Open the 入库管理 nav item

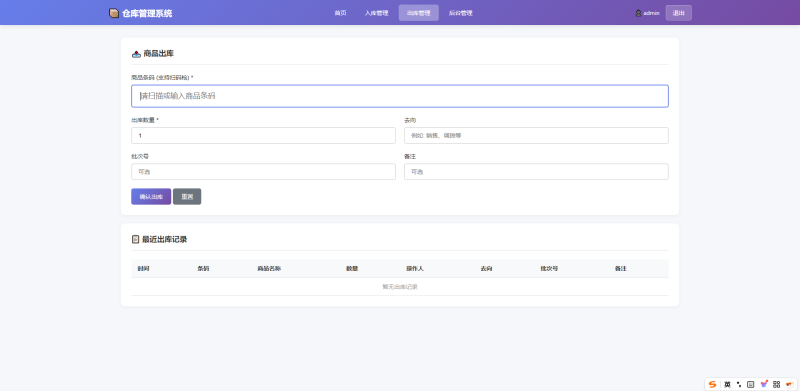(377, 13)
